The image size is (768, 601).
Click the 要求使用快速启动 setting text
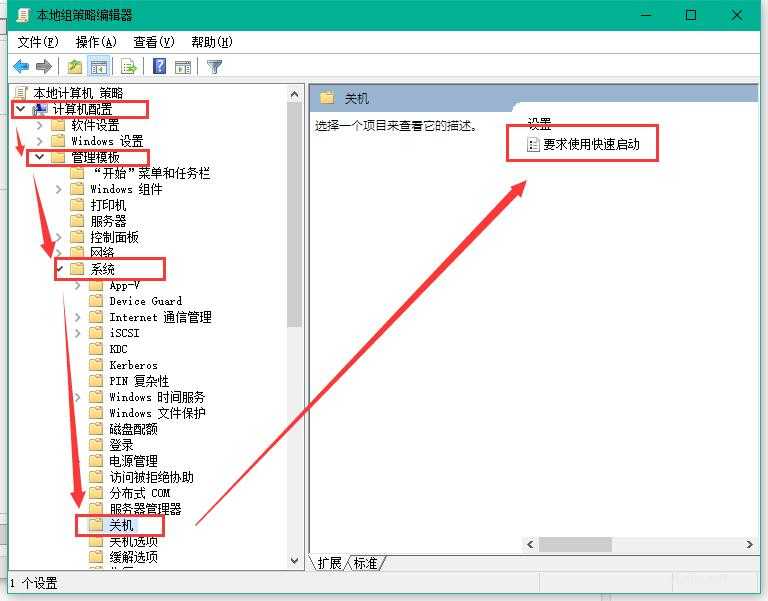(591, 144)
